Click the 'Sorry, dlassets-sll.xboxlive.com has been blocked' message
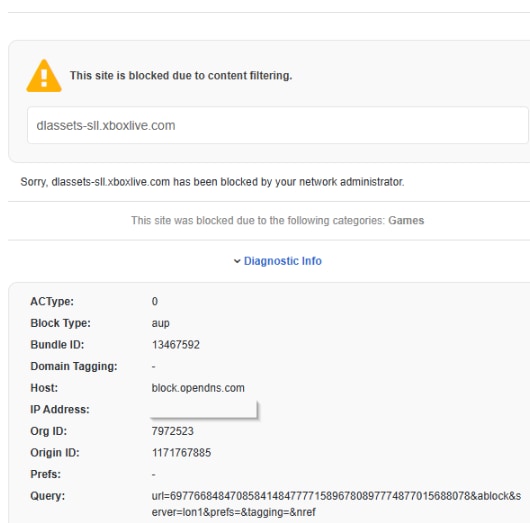 click(212, 182)
